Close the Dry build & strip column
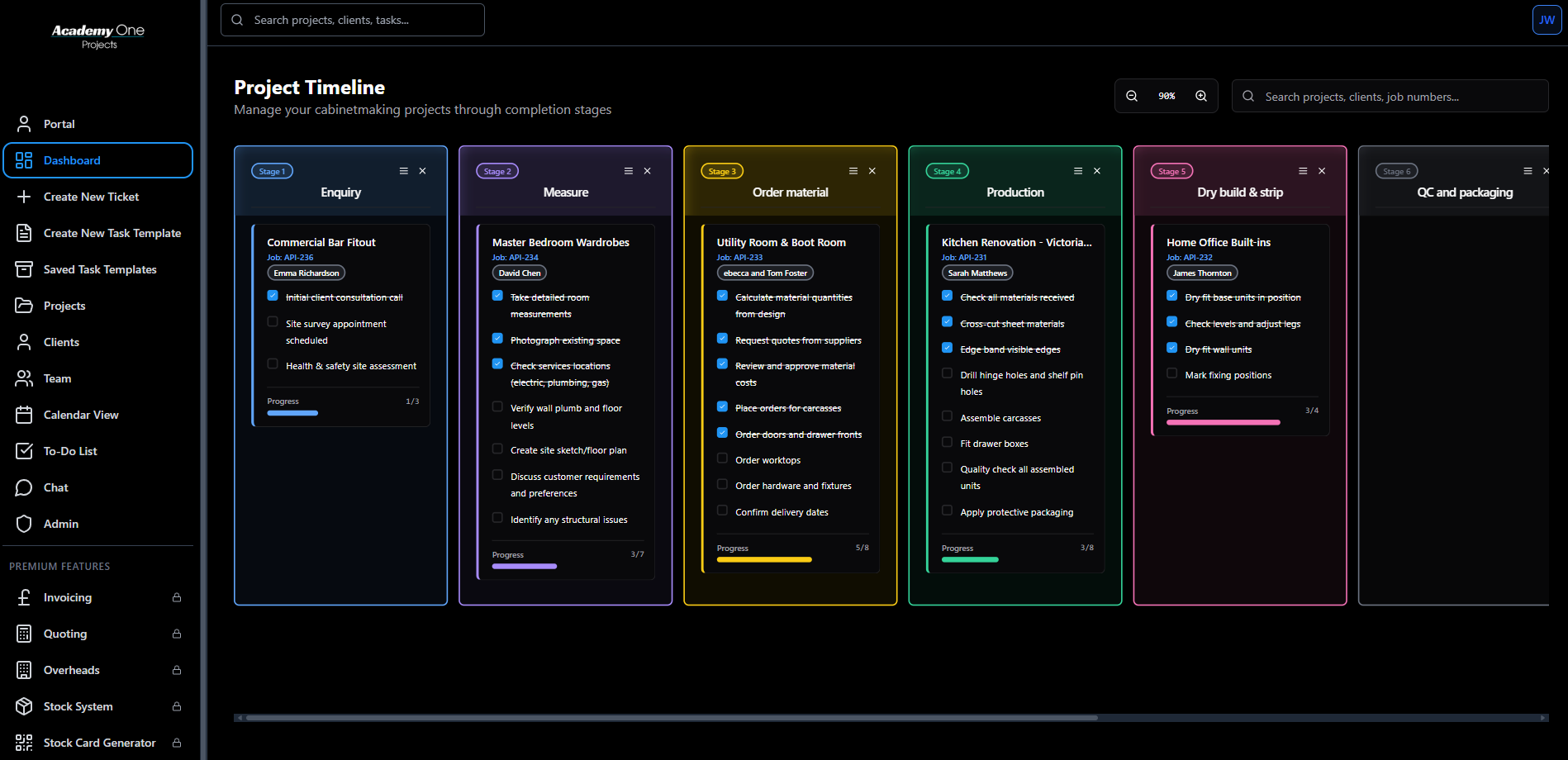 1322,171
